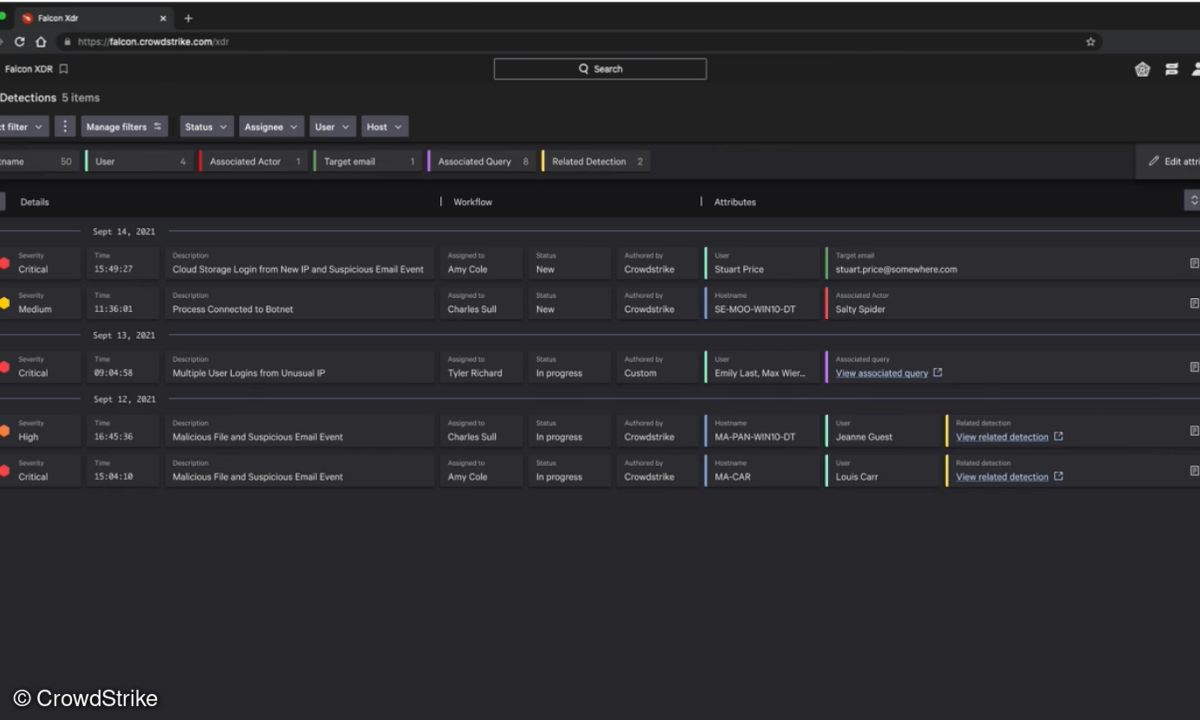
Task: Toggle the User attribute chip with count 4
Action: coord(141,161)
